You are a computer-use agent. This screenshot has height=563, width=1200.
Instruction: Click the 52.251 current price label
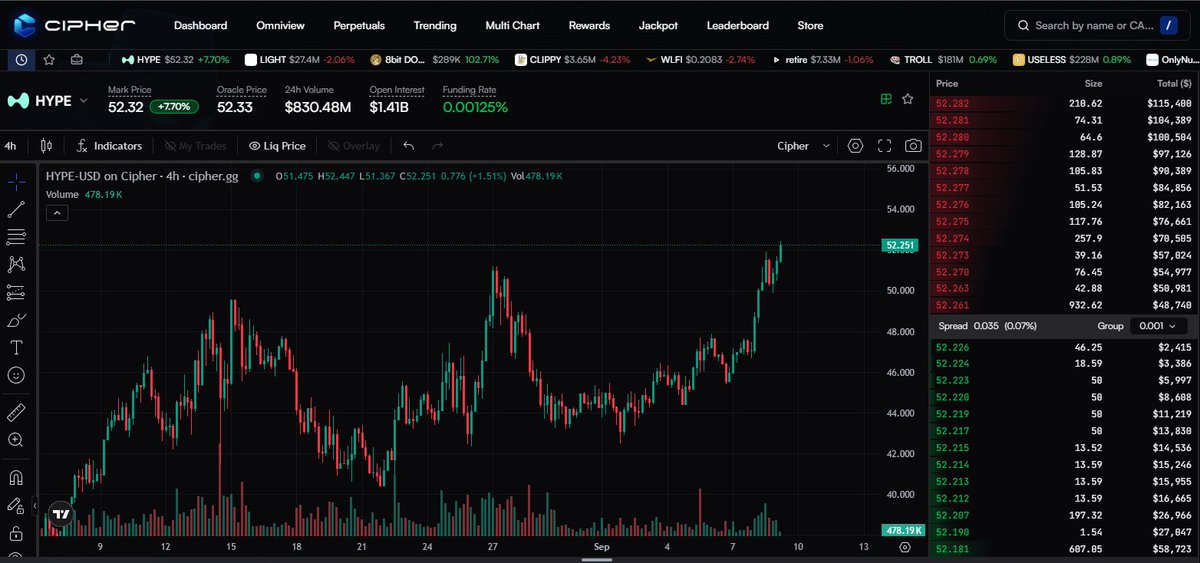[x=900, y=245]
